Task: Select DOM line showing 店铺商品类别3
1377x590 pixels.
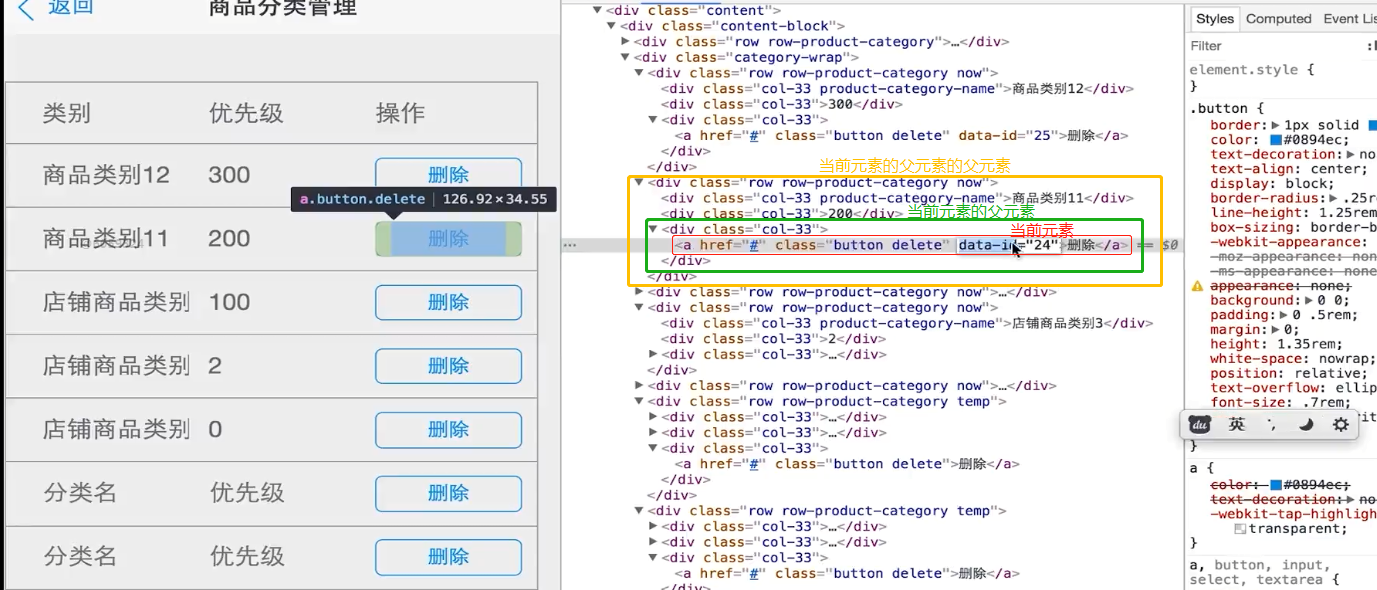Action: coord(907,323)
